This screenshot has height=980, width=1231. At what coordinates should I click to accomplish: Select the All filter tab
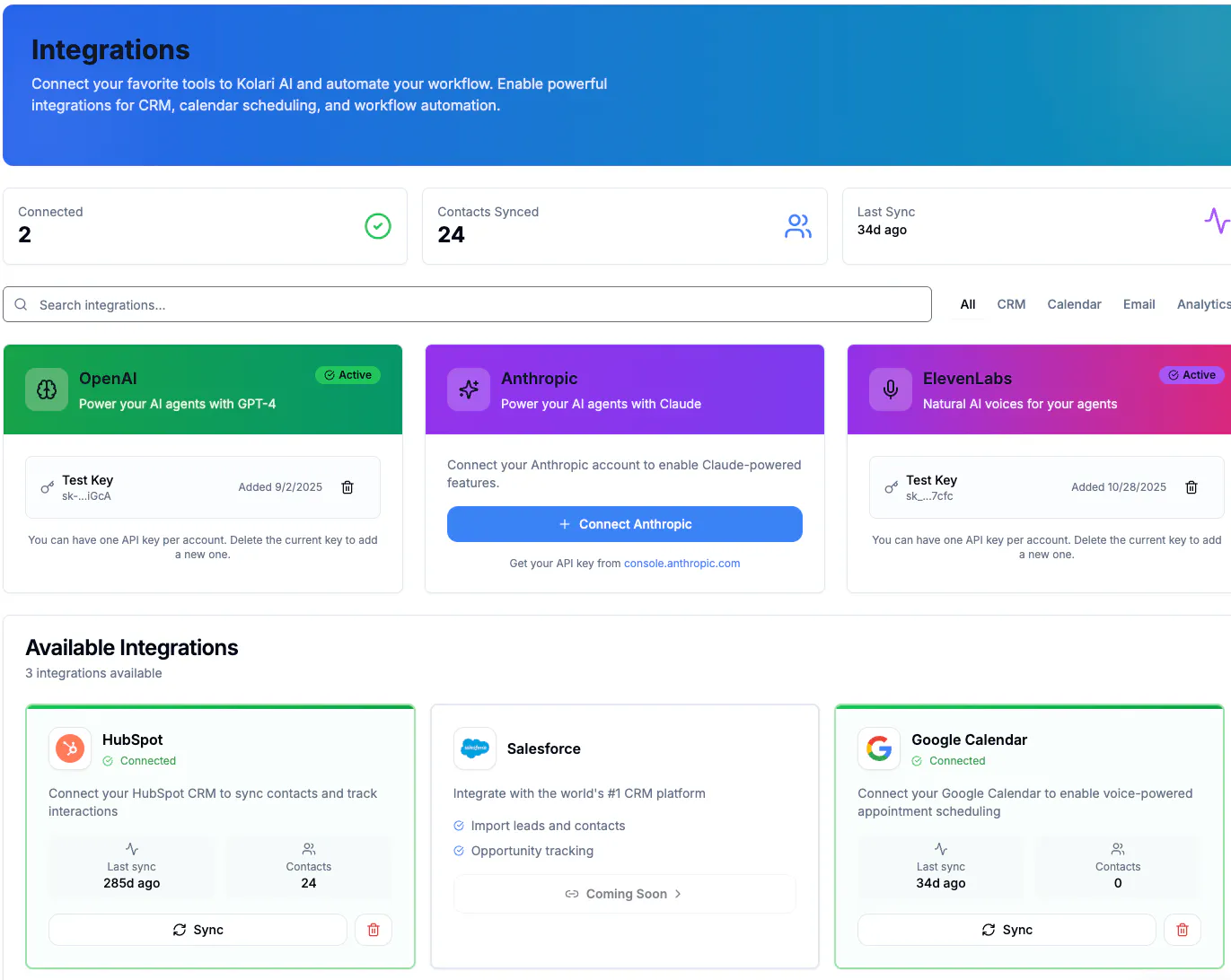(968, 304)
